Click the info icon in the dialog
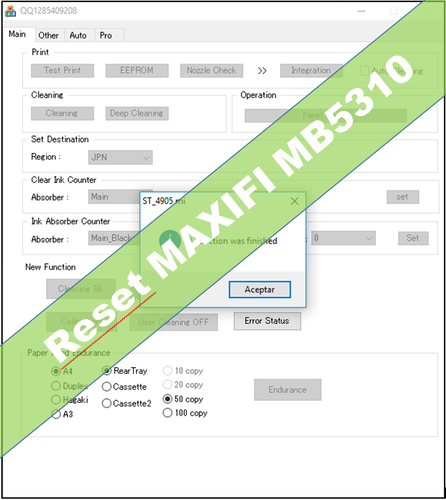Image resolution: width=446 pixels, height=500 pixels. (170, 240)
